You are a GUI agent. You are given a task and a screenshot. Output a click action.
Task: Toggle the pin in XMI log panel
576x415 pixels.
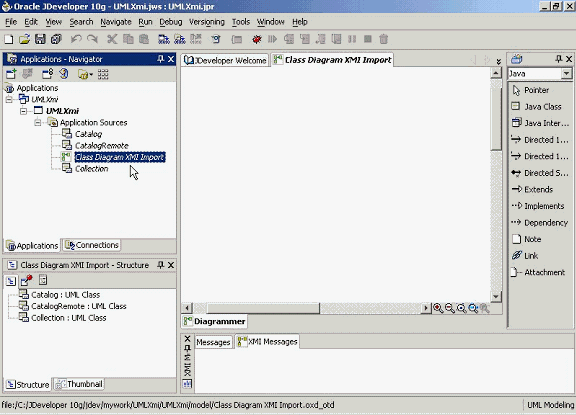coord(187,348)
